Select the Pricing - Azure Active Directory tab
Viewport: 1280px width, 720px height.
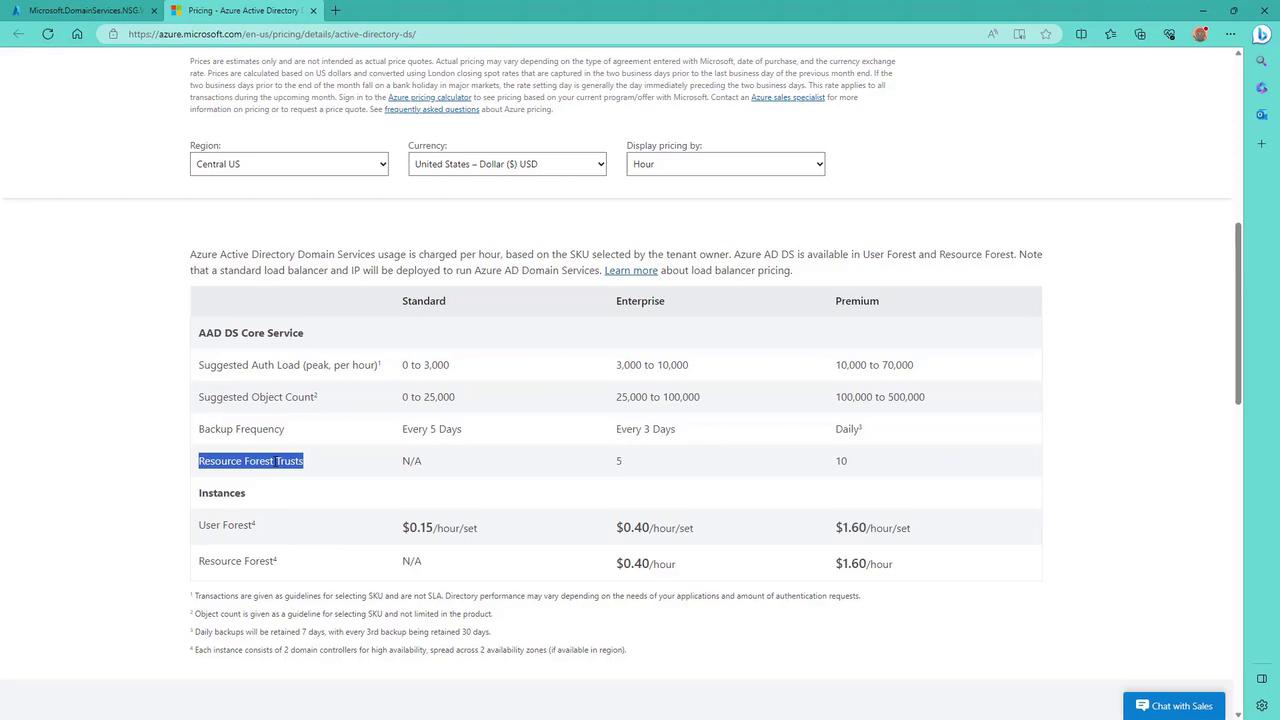243,10
